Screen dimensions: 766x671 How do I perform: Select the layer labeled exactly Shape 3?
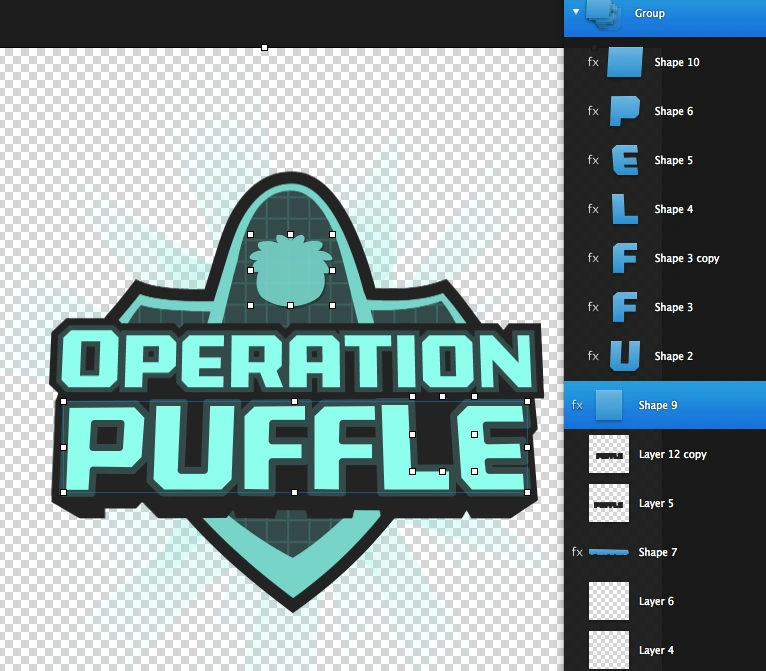(x=674, y=307)
